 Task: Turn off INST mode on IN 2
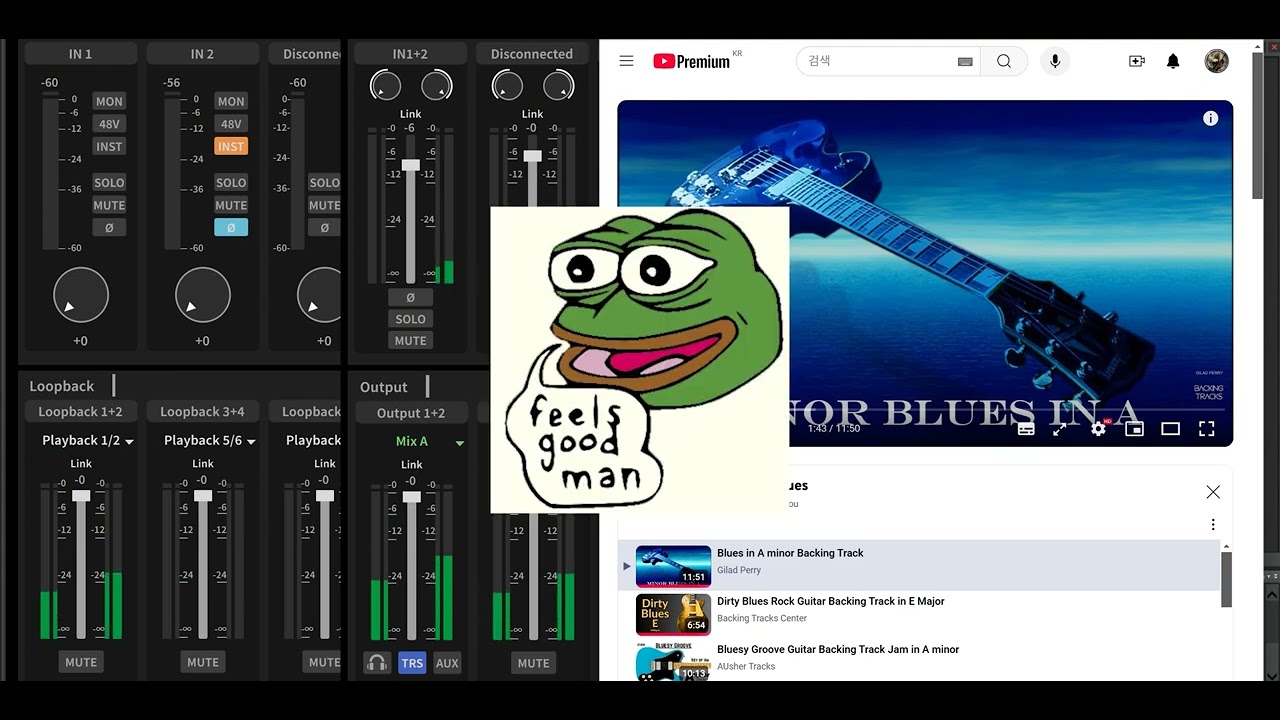pos(231,147)
